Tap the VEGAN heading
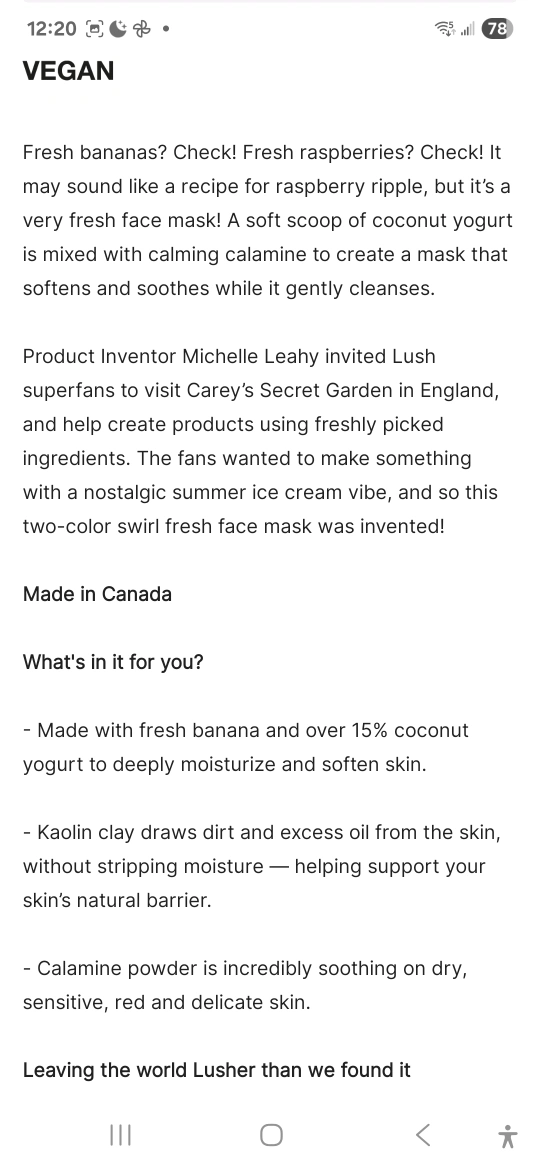 pyautogui.click(x=69, y=71)
